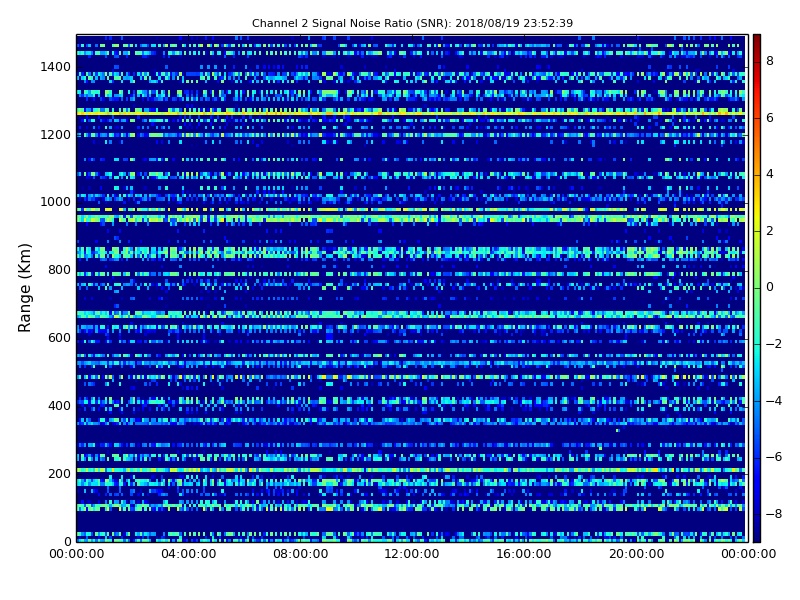800x600 pixels.
Task: Click the 12:00:00 time tick label
Action: pos(412,554)
